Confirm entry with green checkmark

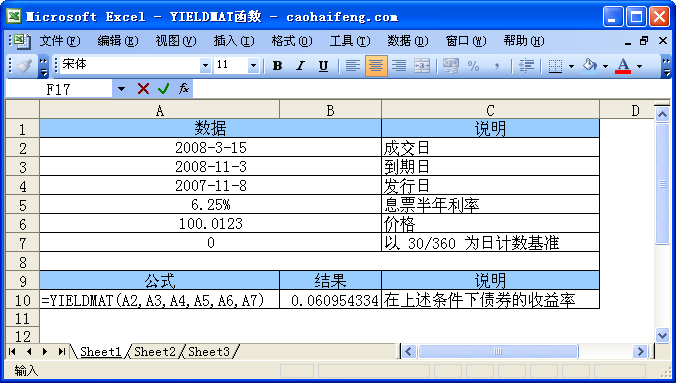tap(163, 89)
